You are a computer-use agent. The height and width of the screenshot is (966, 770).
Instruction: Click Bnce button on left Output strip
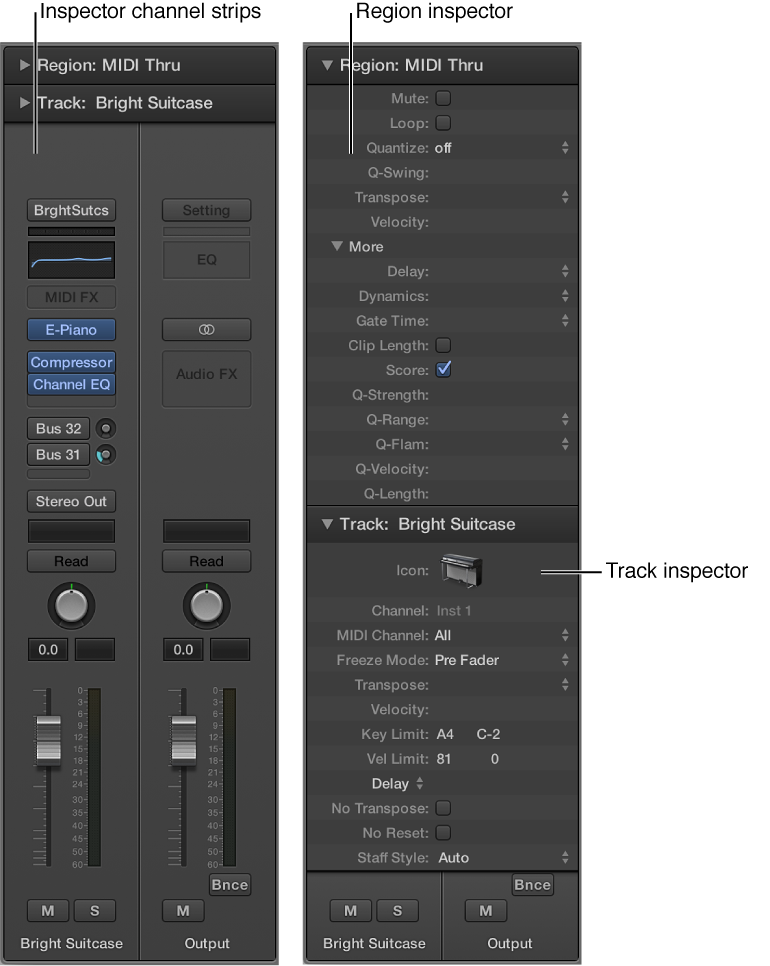pyautogui.click(x=230, y=885)
